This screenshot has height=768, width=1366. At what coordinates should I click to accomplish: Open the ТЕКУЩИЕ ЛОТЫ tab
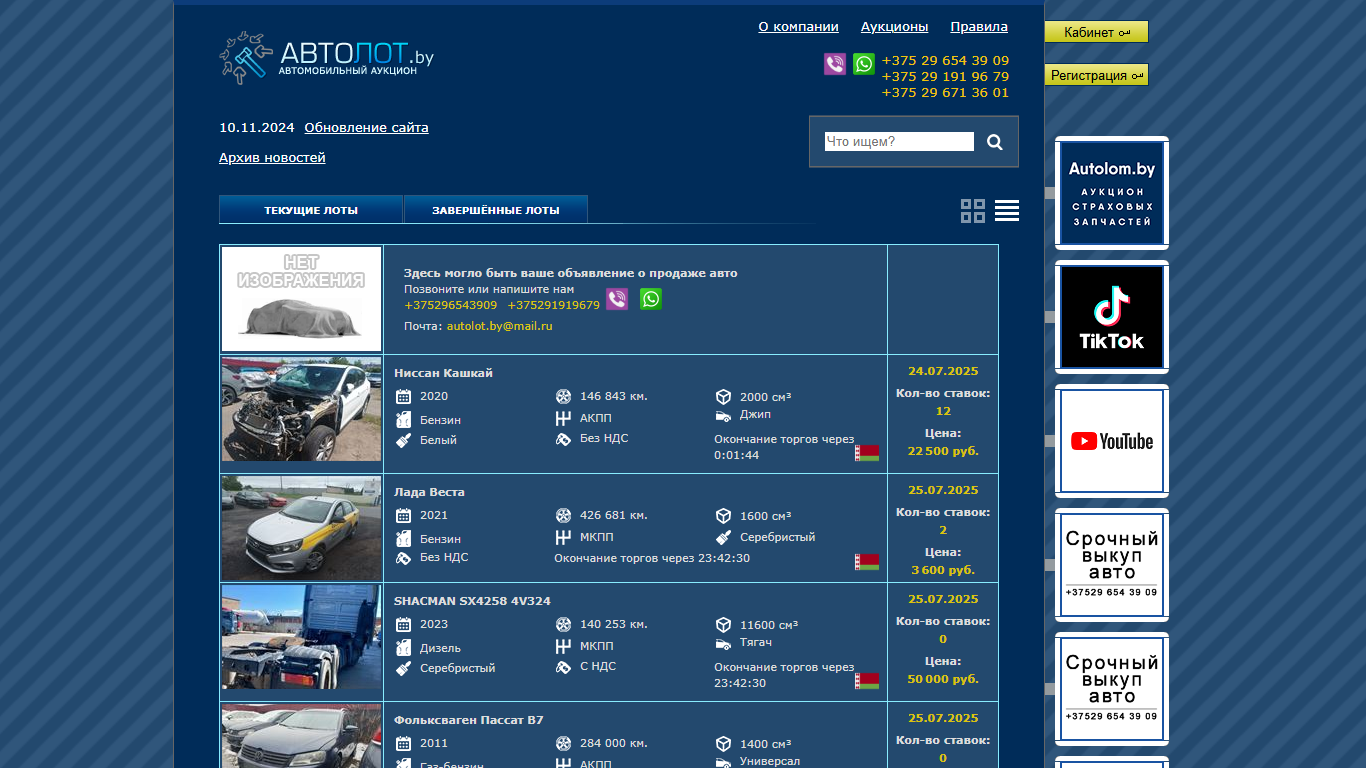pyautogui.click(x=311, y=210)
